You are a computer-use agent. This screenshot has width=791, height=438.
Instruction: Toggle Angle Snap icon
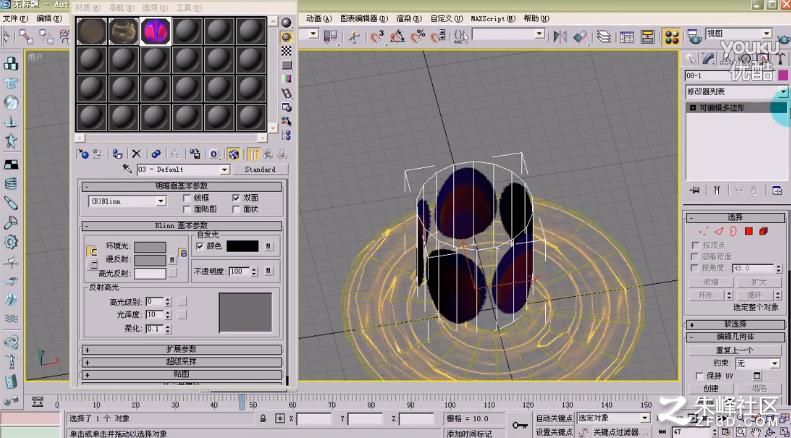(398, 36)
